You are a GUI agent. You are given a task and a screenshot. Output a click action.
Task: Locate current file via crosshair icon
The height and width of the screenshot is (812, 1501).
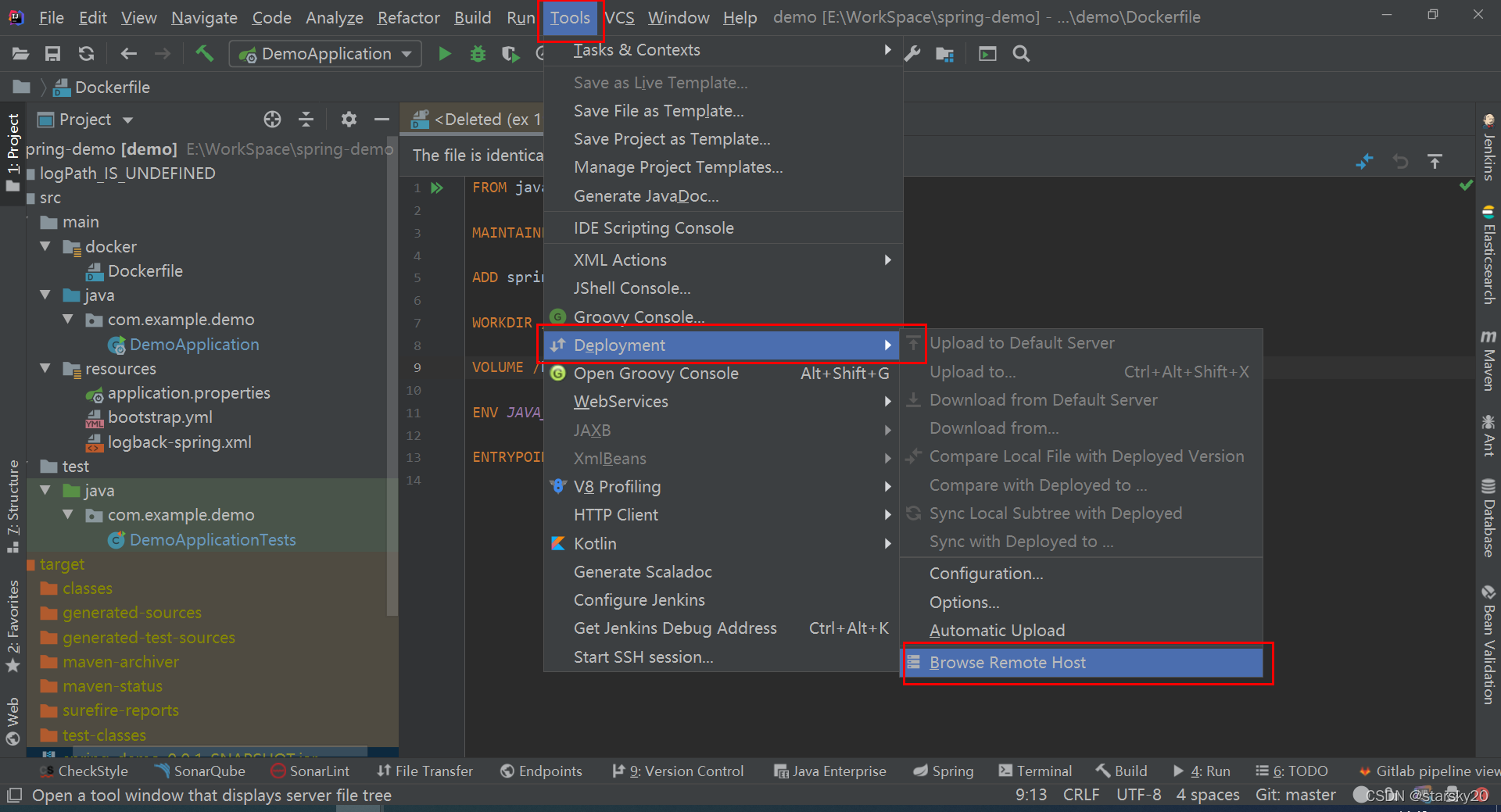point(272,120)
